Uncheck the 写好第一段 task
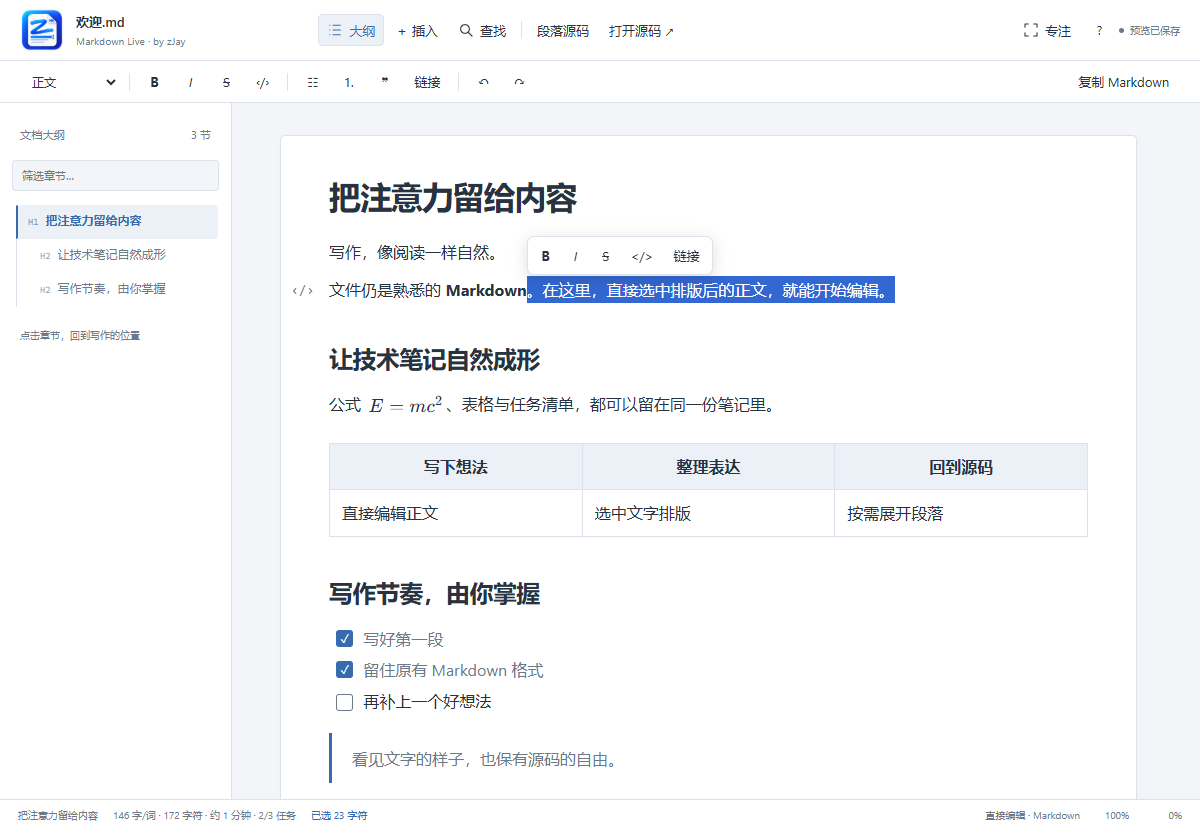Image resolution: width=1200 pixels, height=830 pixels. tap(345, 639)
